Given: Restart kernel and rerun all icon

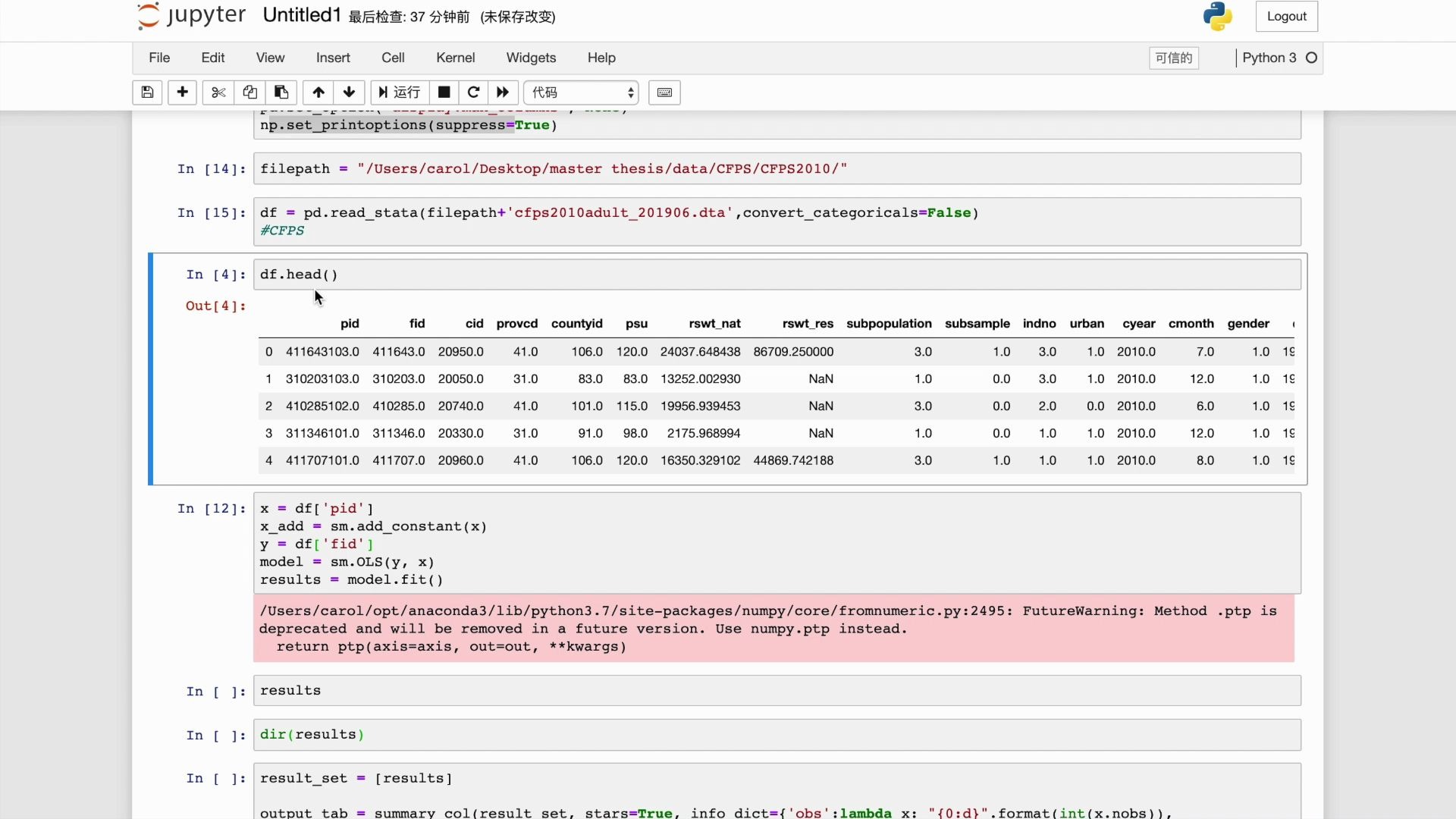Looking at the screenshot, I should tap(503, 93).
